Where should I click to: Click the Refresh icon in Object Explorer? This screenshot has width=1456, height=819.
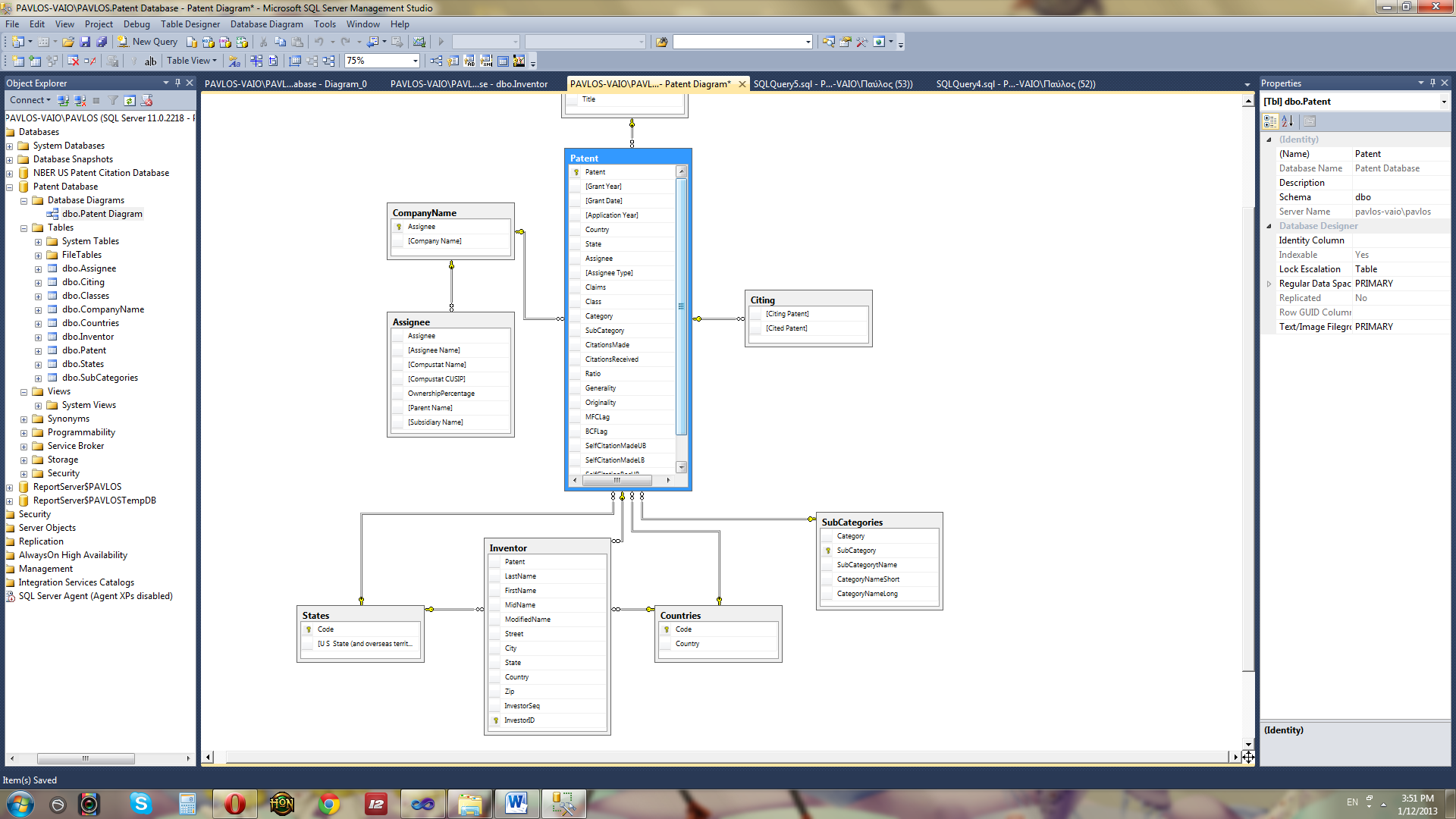click(x=130, y=100)
